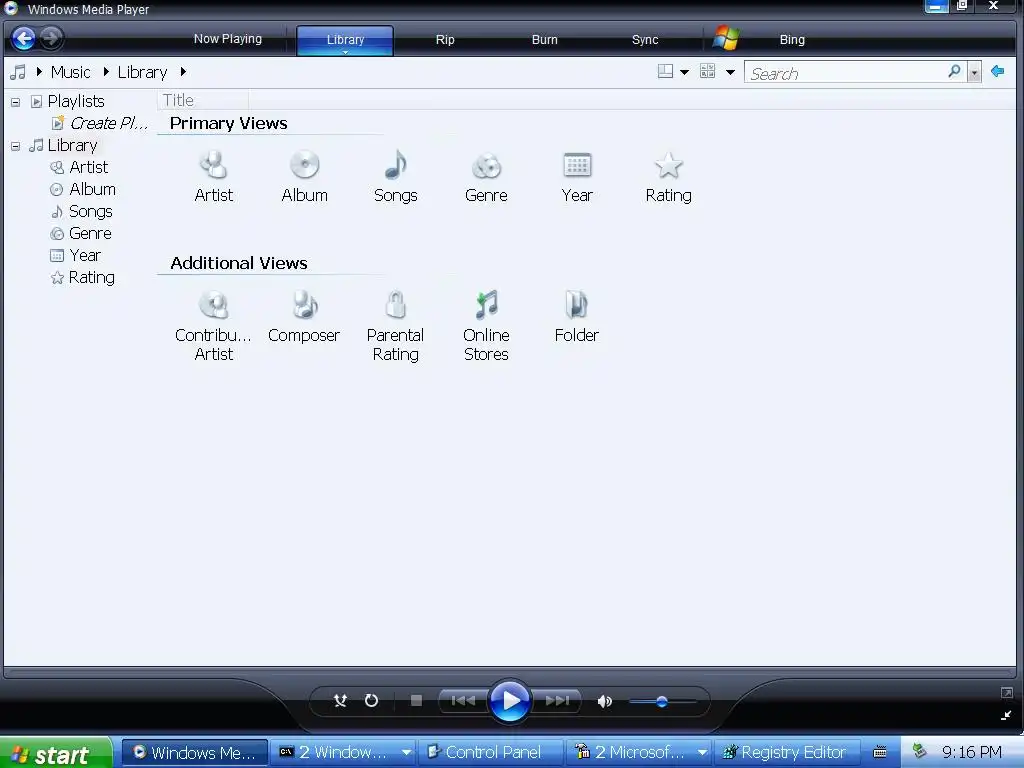Image resolution: width=1024 pixels, height=768 pixels.
Task: Click the Title column header
Action: [202, 100]
